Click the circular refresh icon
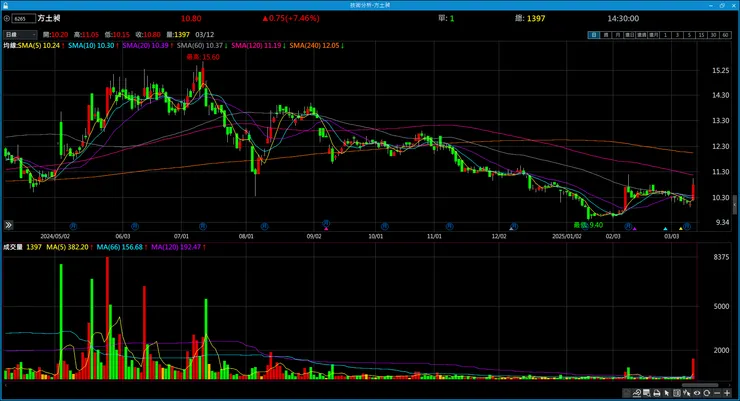Screen dimensions: 740x401 [x=706, y=393]
